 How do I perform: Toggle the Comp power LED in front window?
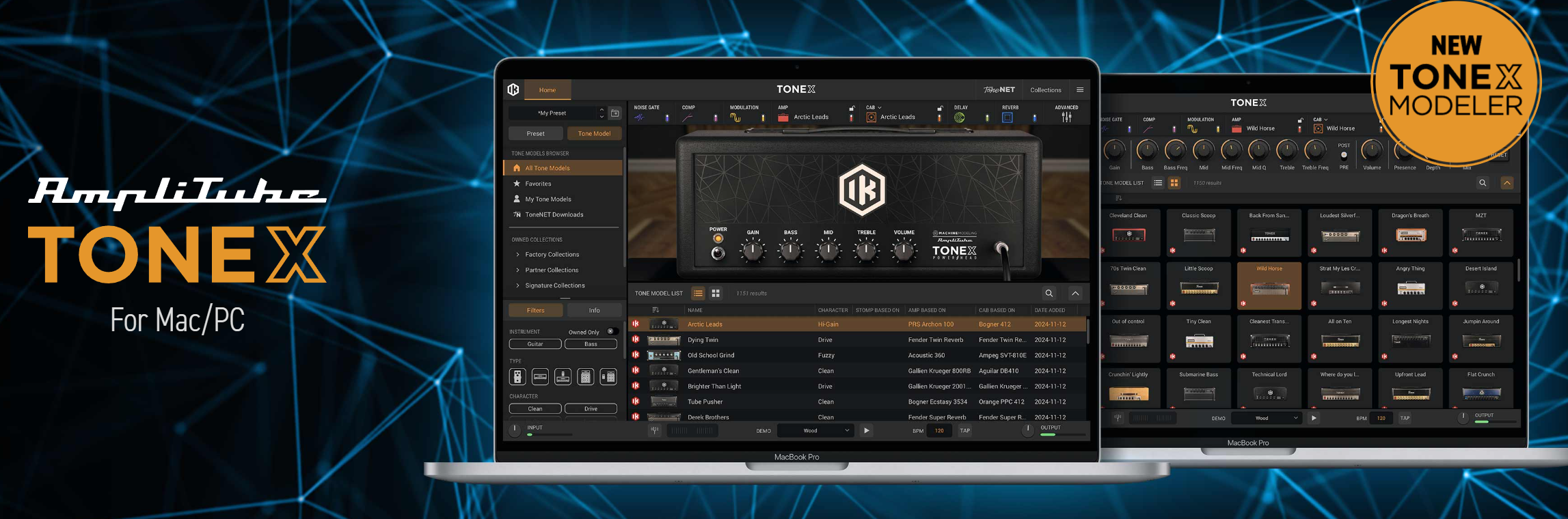pyautogui.click(x=715, y=118)
